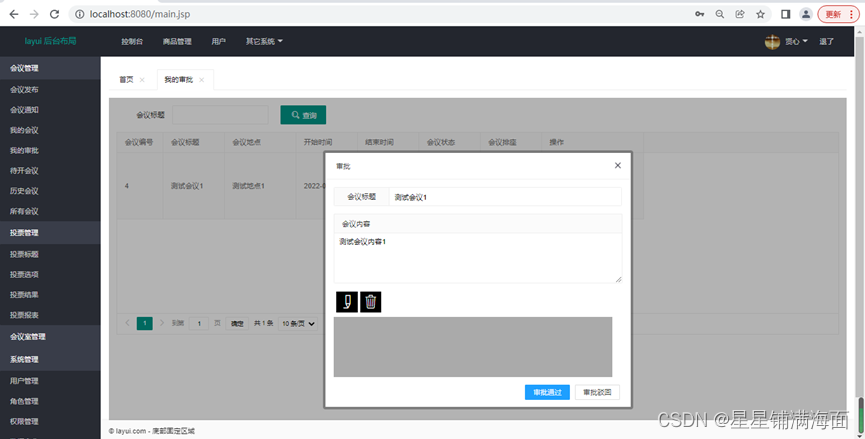Screen dimensions: 865x439
Task: Expand the 会议室管理 sidebar group
Action: point(50,336)
